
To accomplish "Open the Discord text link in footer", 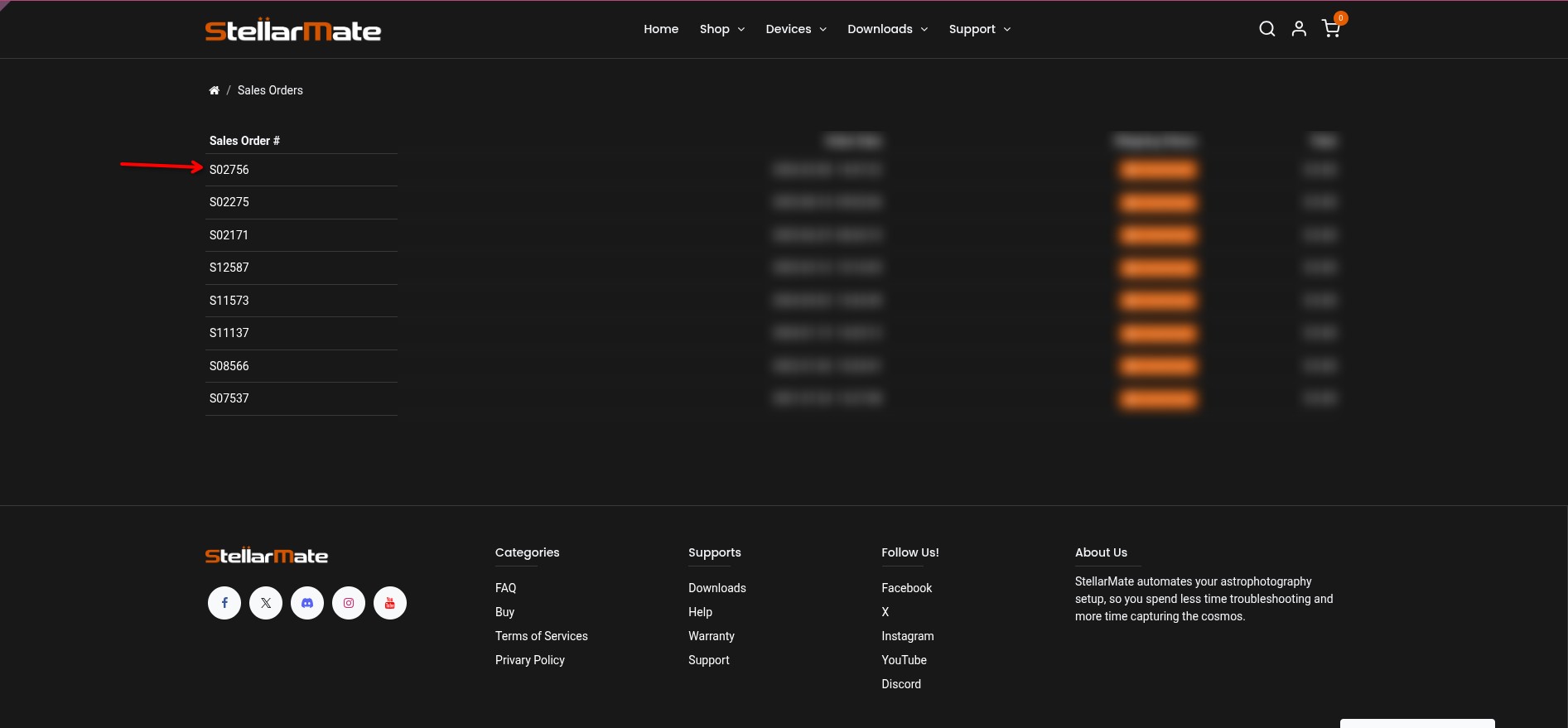I will (901, 684).
